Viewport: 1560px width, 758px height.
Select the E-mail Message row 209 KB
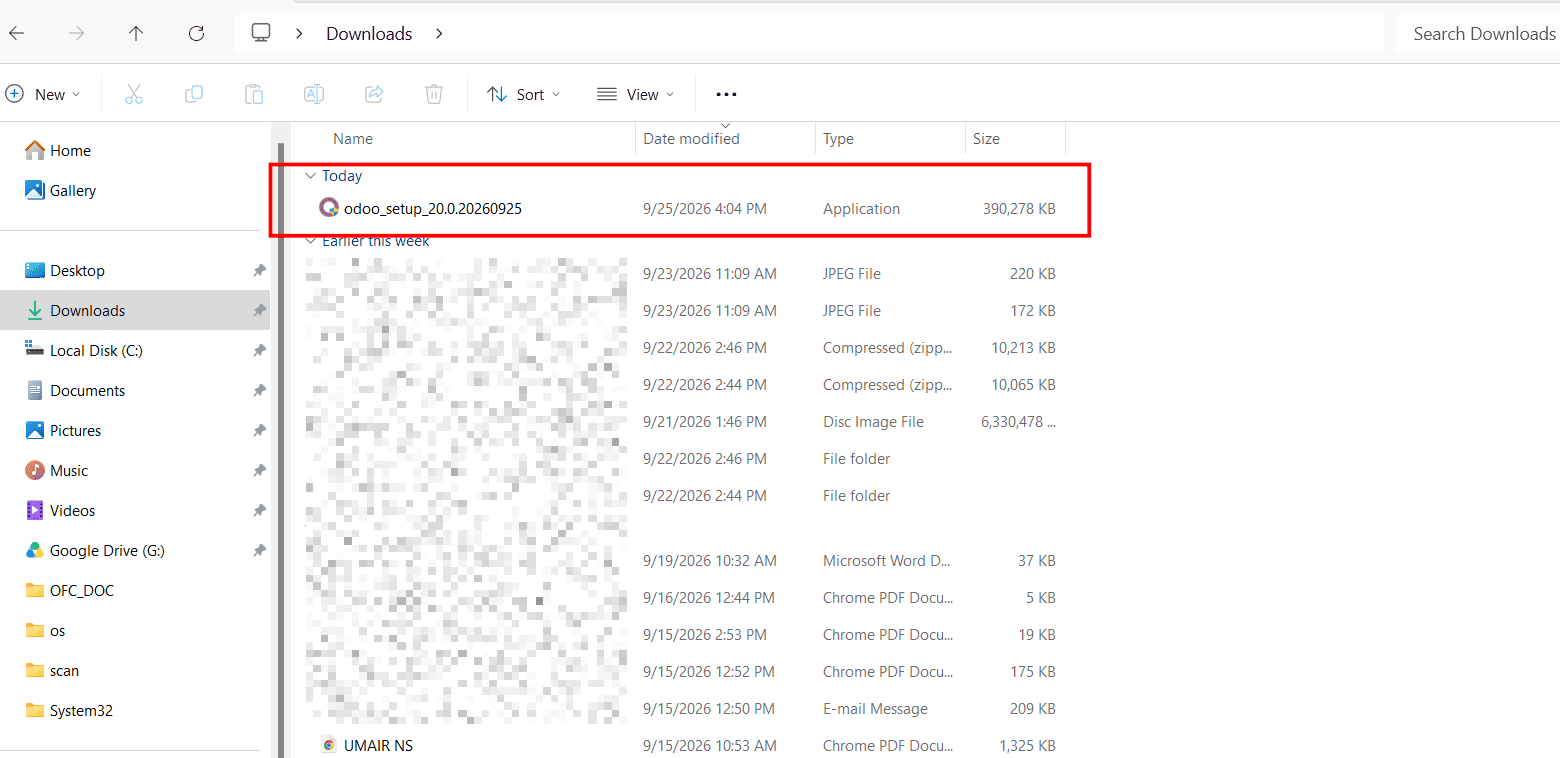tap(683, 709)
